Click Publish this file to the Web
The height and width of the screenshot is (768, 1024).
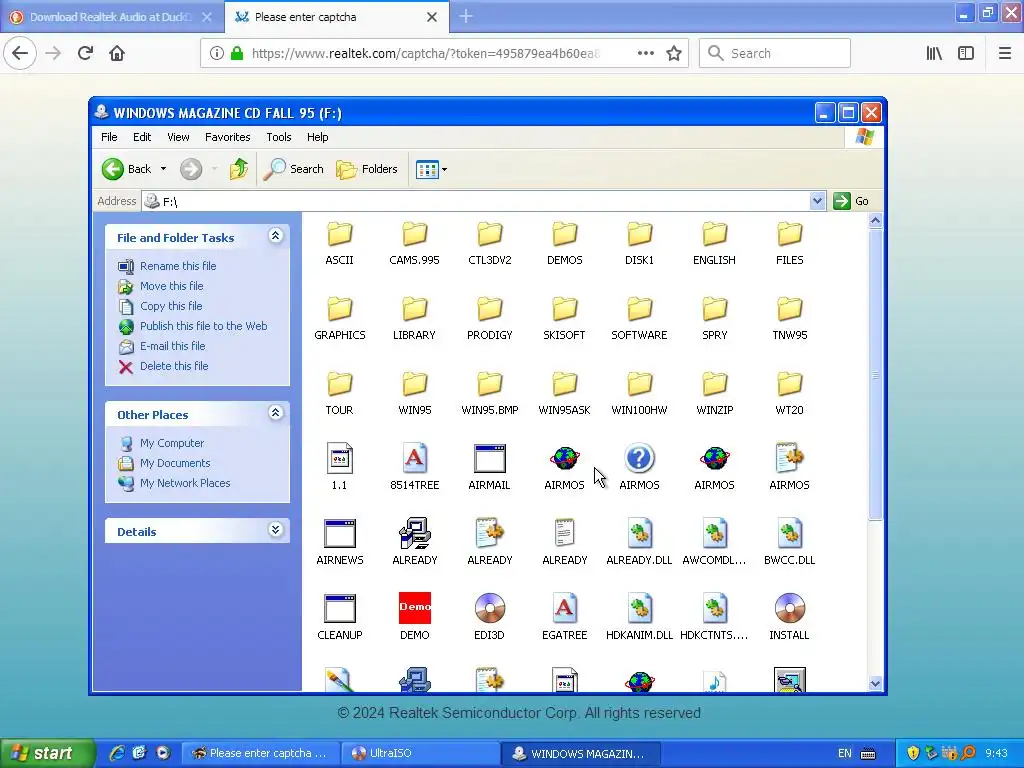203,326
